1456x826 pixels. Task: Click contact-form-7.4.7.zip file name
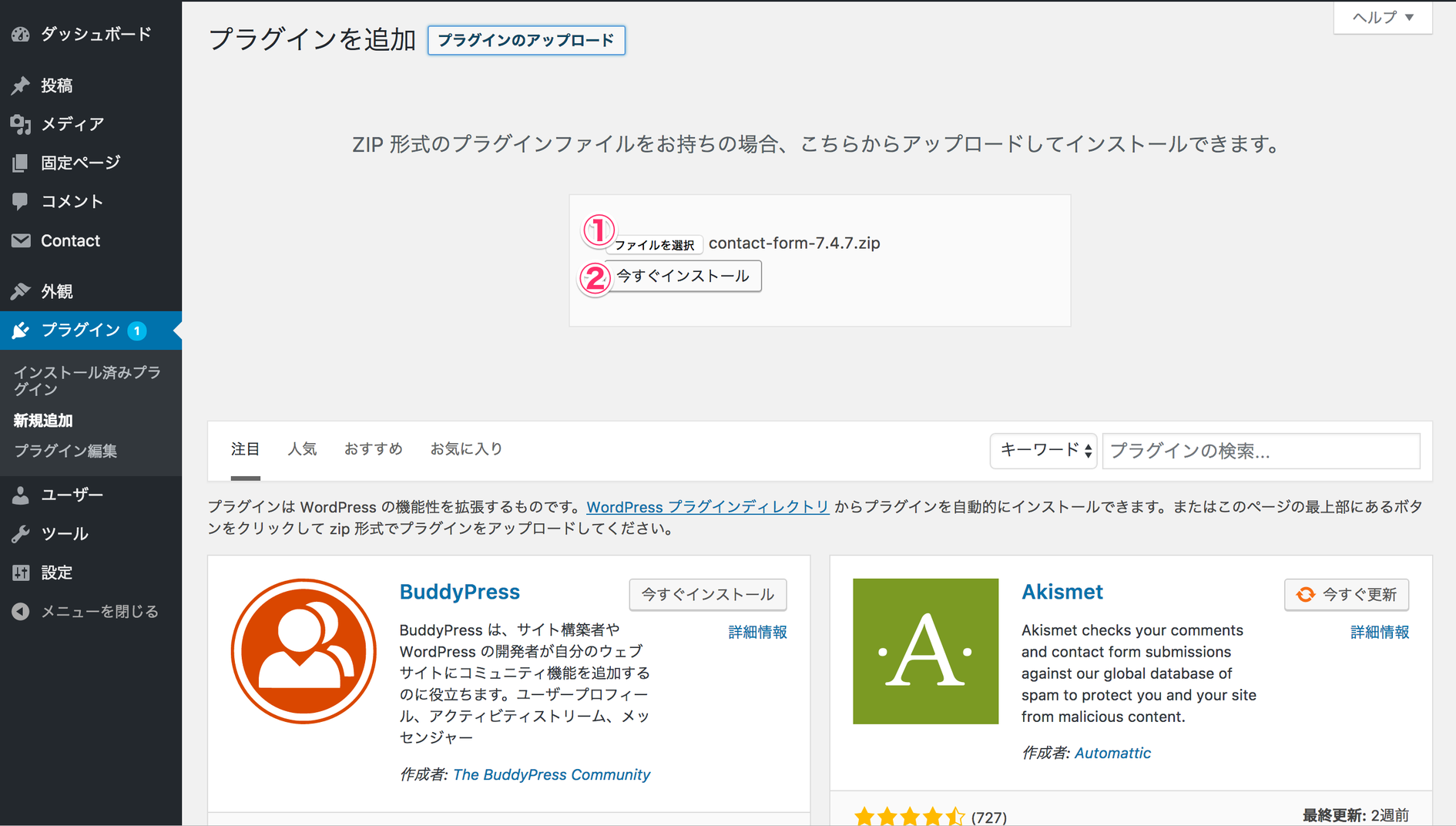794,243
